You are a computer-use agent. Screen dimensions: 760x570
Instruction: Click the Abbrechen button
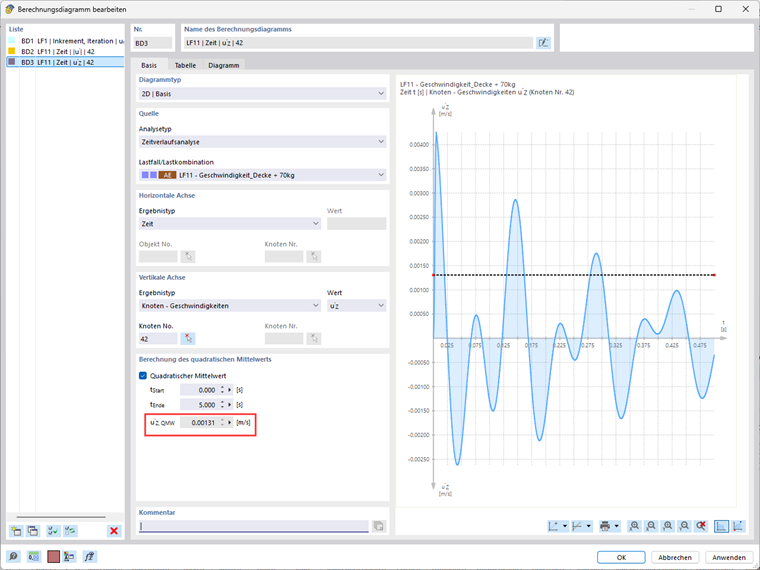click(x=675, y=557)
